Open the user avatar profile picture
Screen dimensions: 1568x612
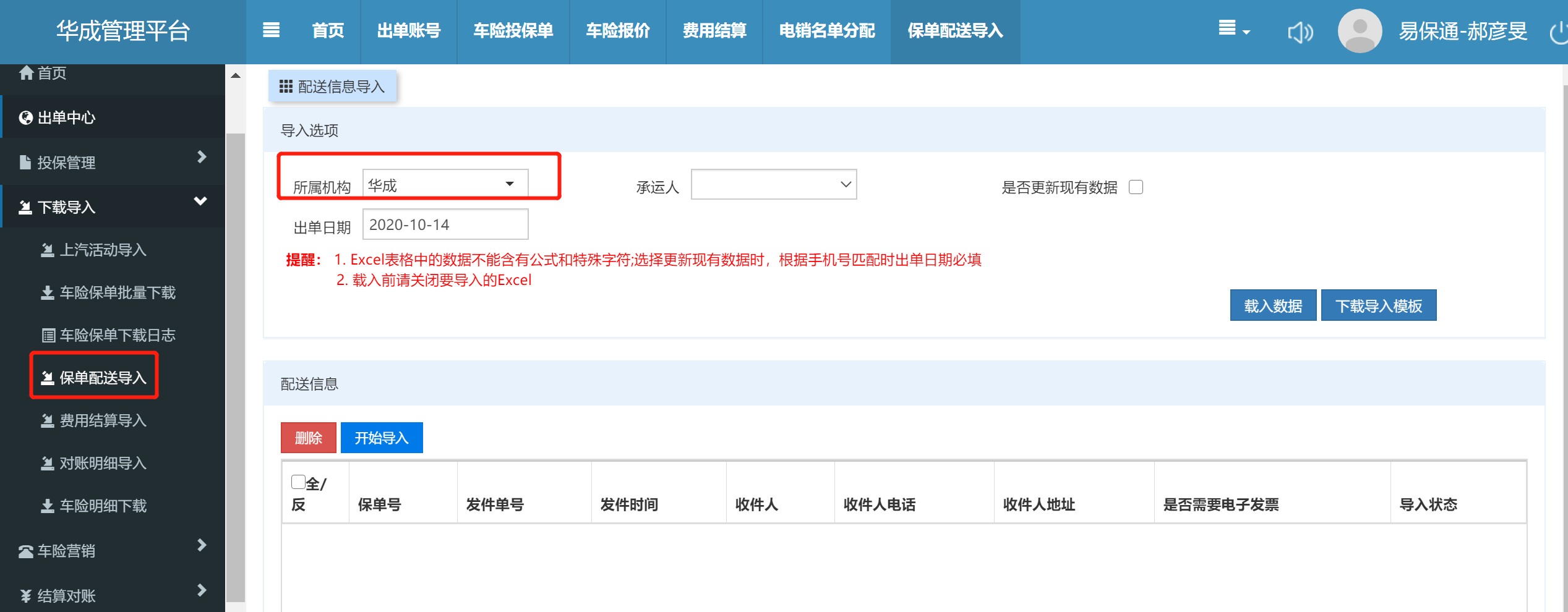point(1360,31)
